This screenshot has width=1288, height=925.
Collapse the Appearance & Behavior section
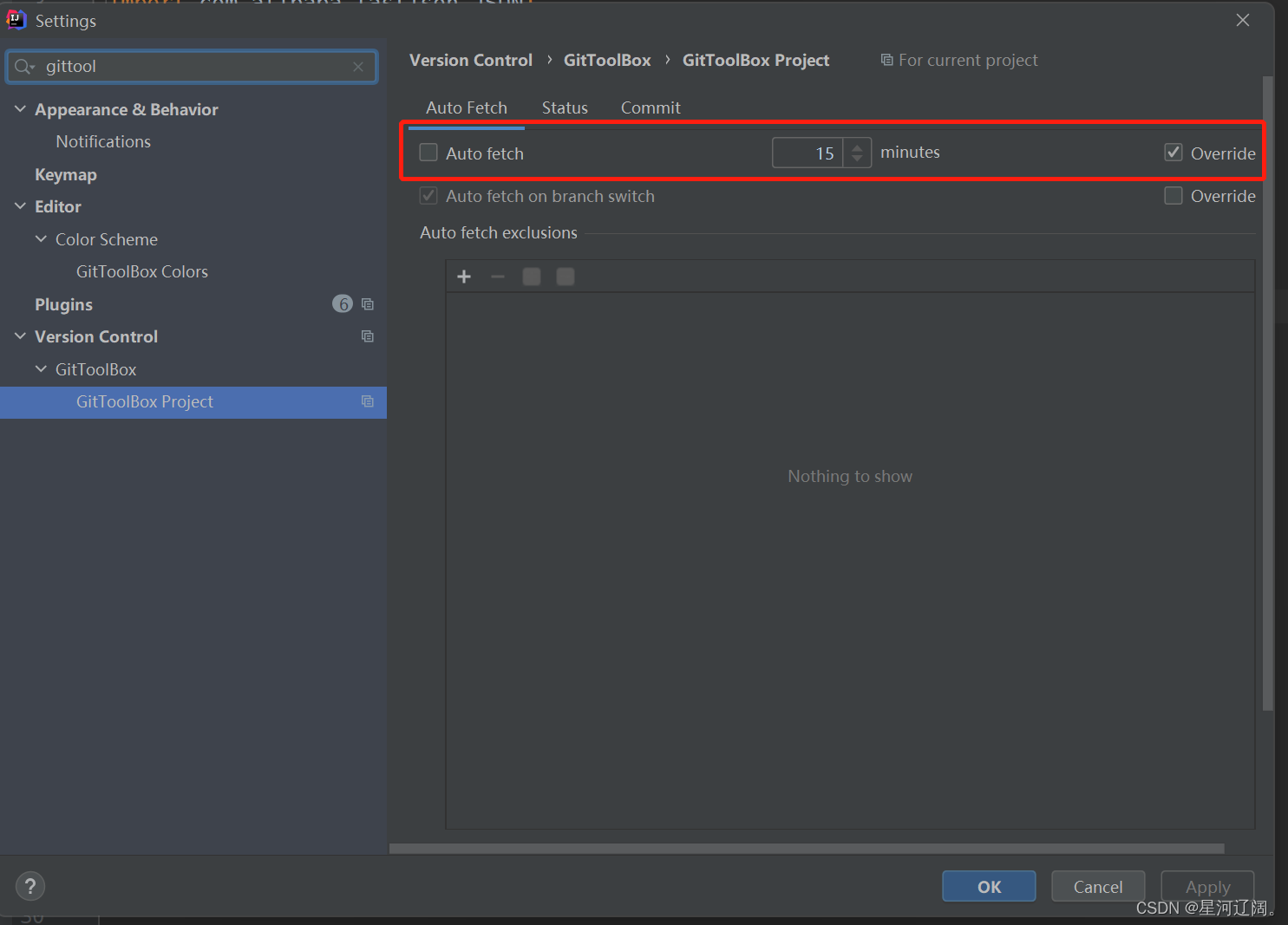click(20, 109)
